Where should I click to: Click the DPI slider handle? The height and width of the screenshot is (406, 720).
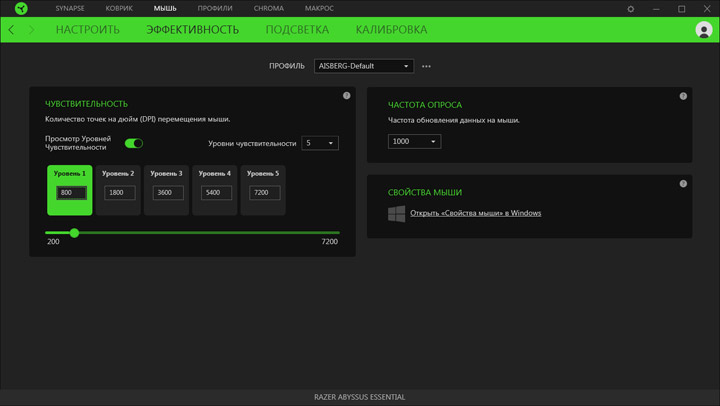[x=74, y=233]
